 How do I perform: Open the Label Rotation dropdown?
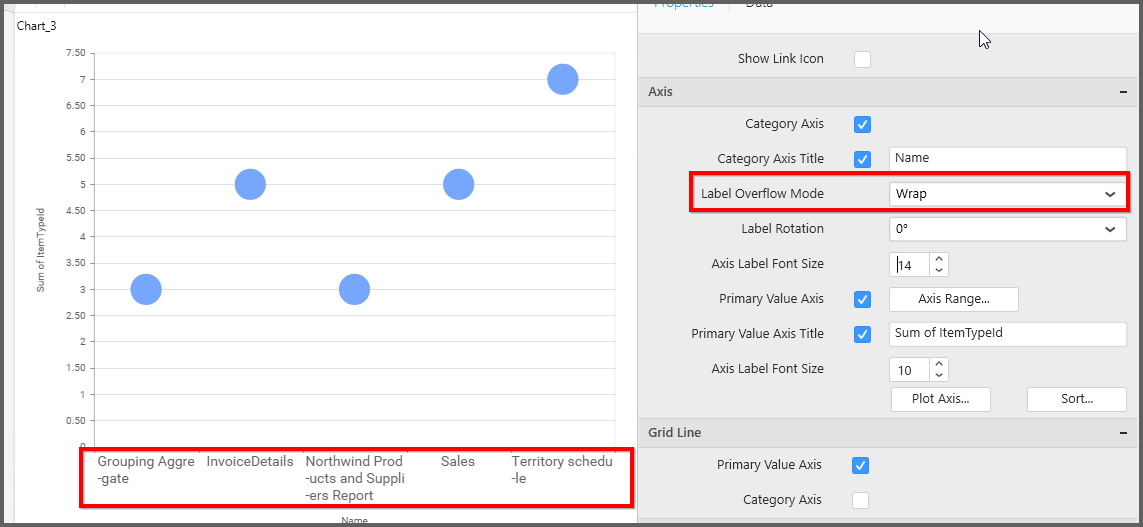point(1007,229)
